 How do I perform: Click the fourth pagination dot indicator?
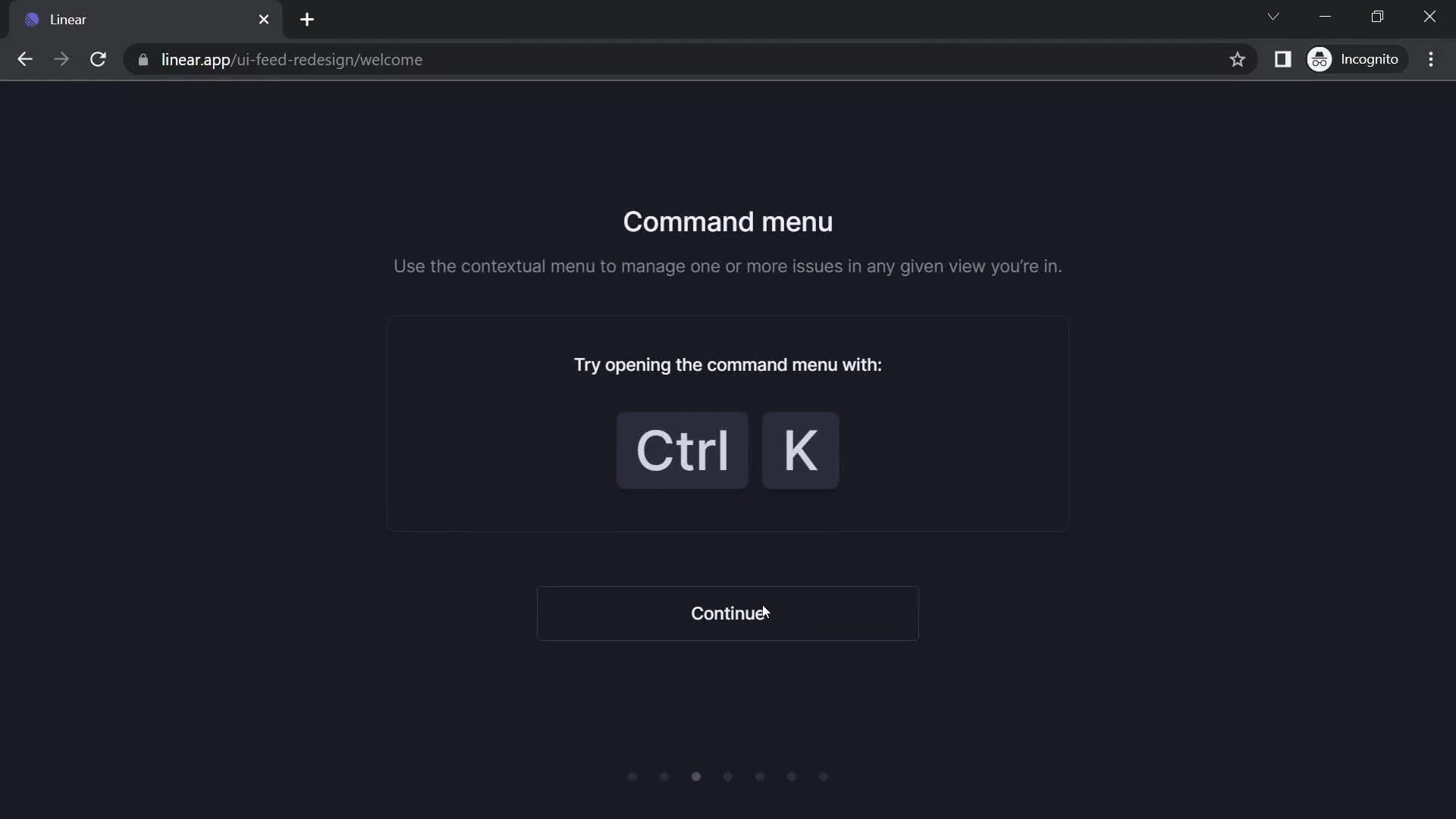tap(728, 776)
